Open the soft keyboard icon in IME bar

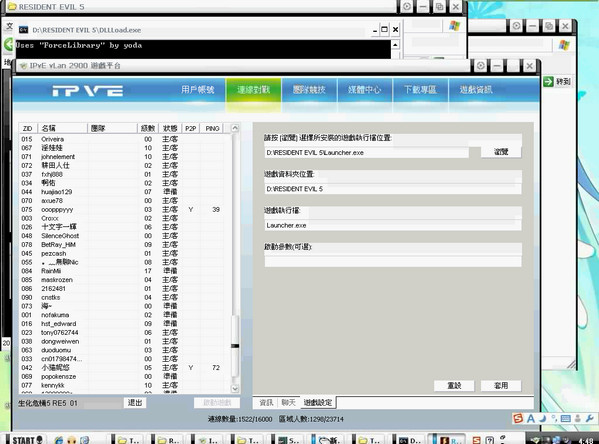566,419
